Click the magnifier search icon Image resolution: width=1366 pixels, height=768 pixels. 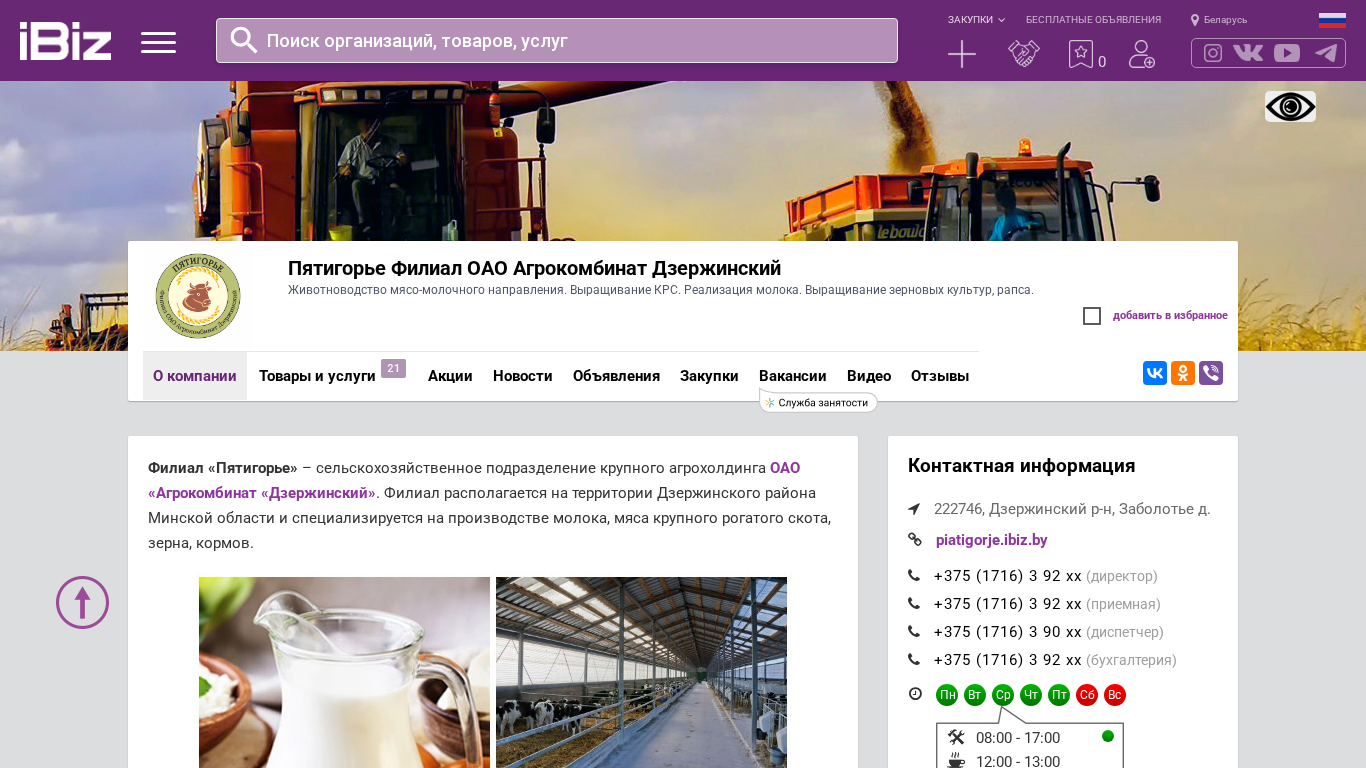[x=244, y=40]
